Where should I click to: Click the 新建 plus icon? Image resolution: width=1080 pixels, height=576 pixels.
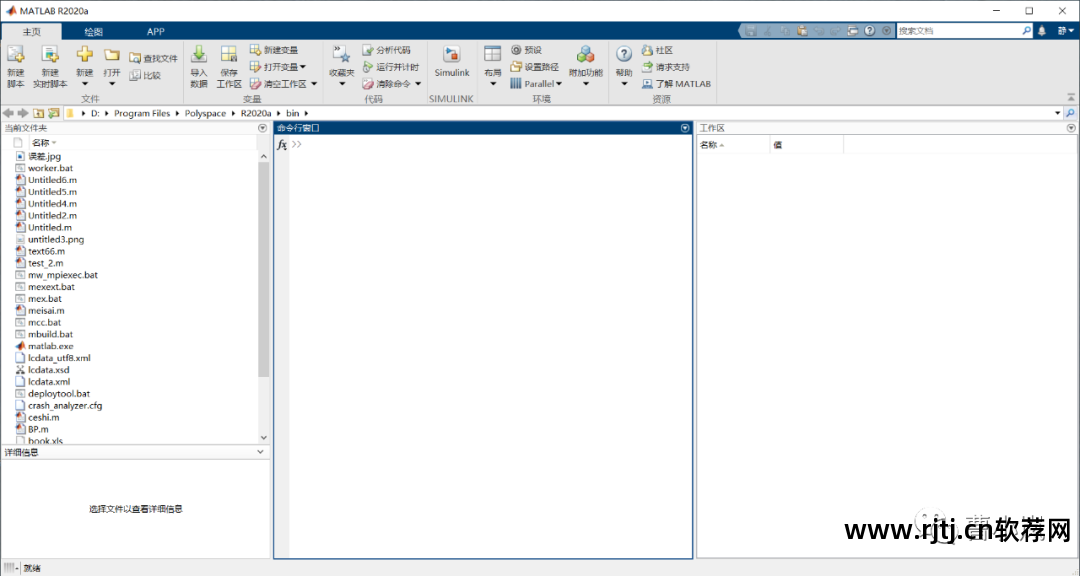coord(84,55)
